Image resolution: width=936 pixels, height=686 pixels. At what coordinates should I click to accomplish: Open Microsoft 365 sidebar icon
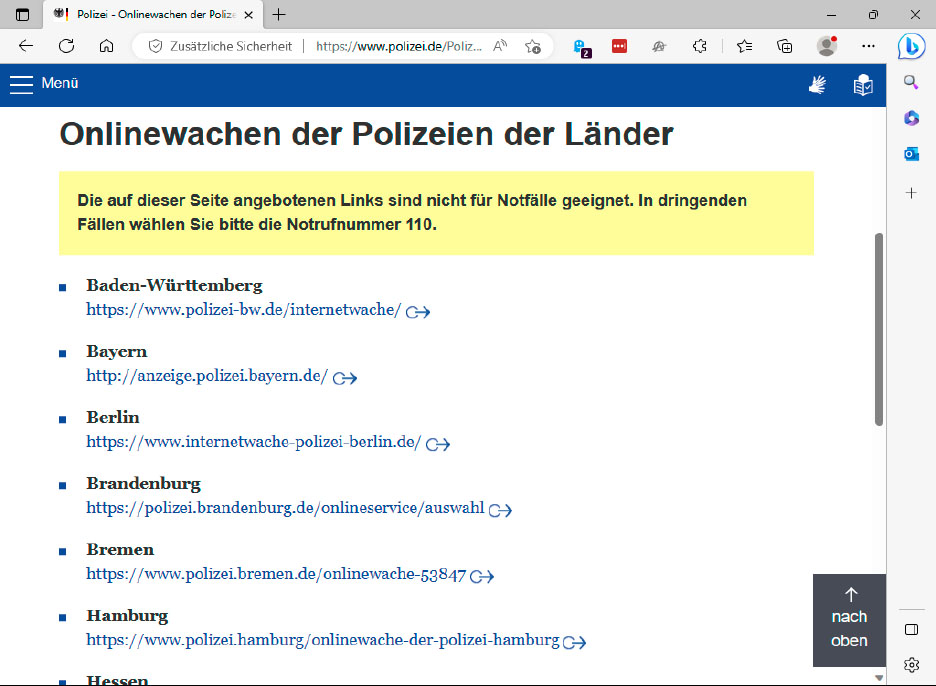point(911,118)
